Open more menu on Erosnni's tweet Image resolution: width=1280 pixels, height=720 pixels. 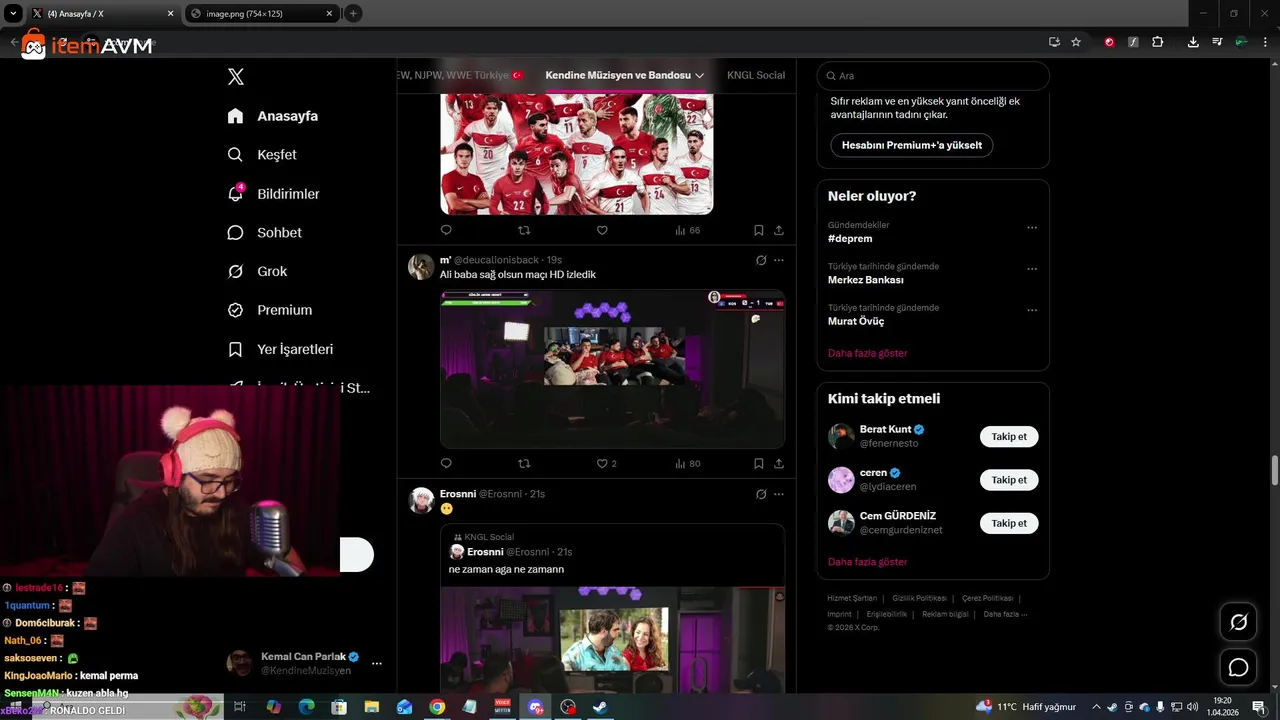pos(779,494)
